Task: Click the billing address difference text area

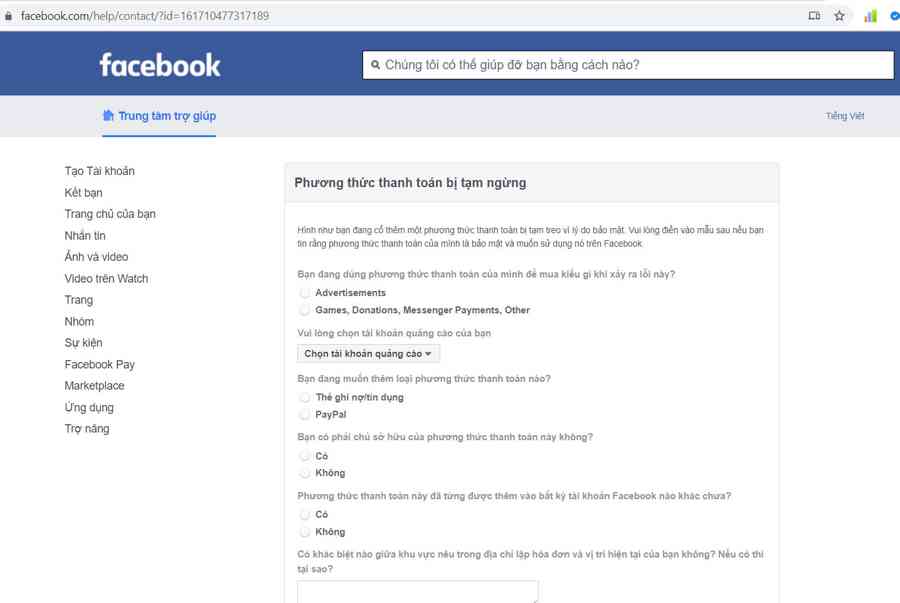Action: click(x=417, y=591)
